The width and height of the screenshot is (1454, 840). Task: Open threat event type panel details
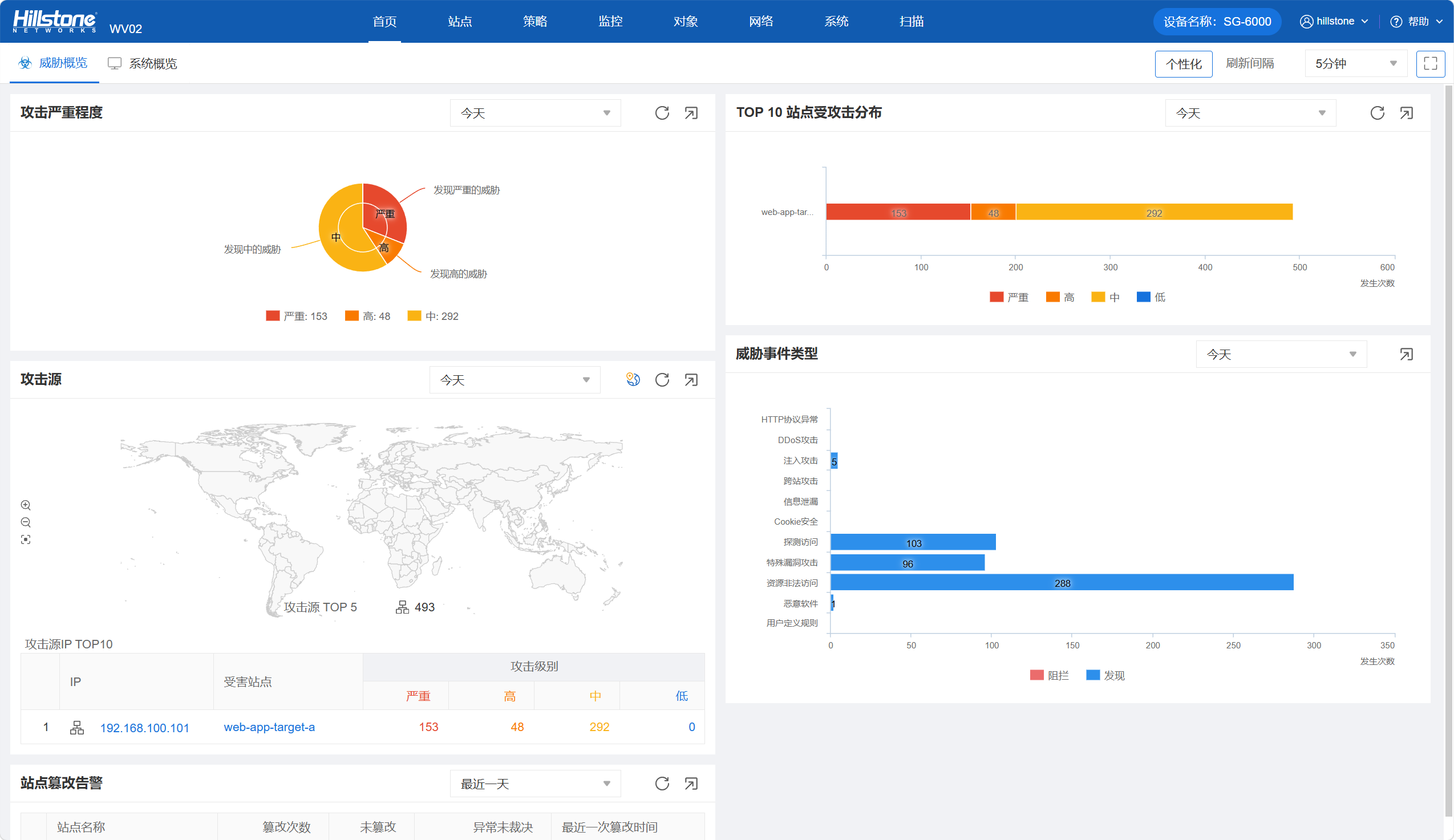click(1406, 354)
